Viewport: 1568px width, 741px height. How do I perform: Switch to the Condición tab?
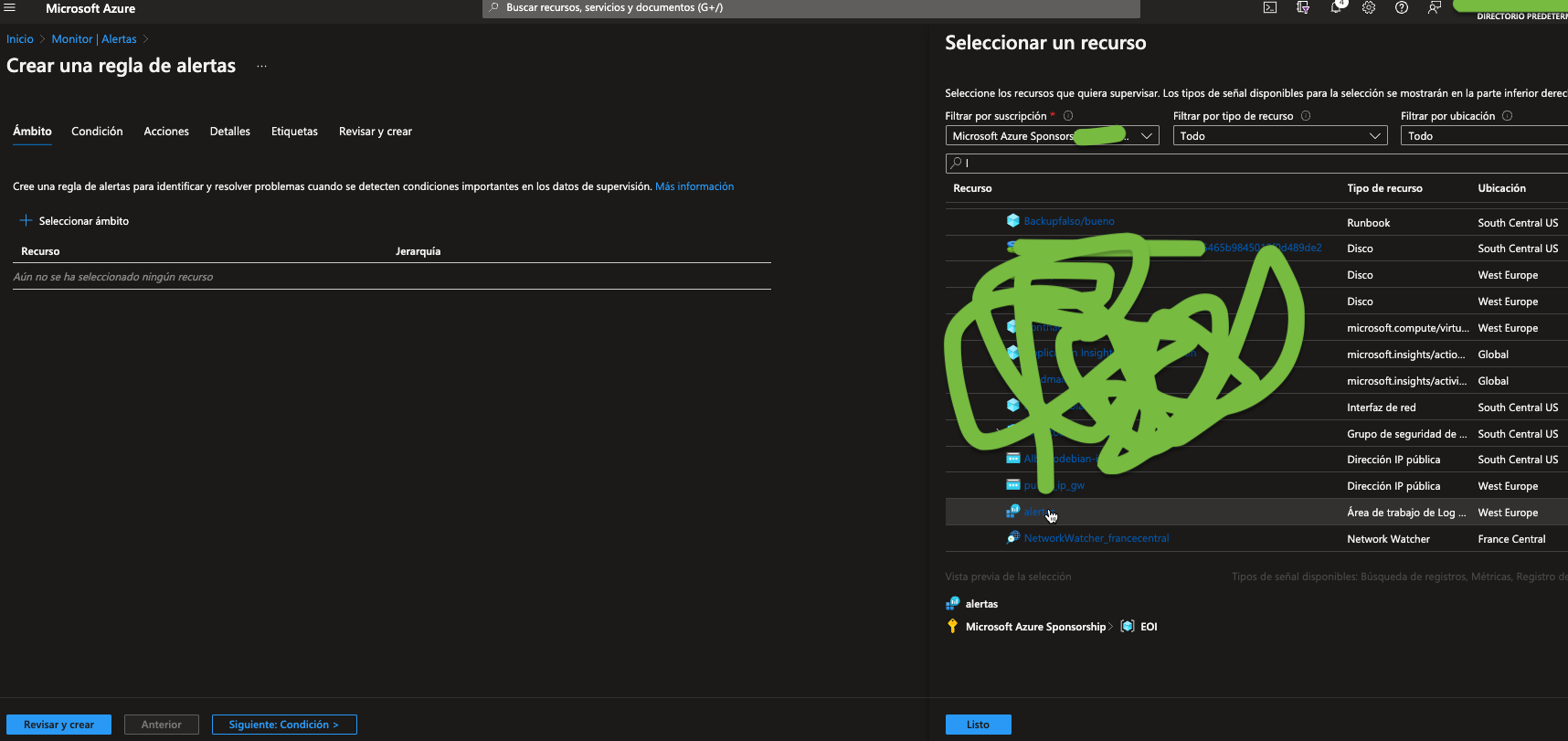coord(97,132)
